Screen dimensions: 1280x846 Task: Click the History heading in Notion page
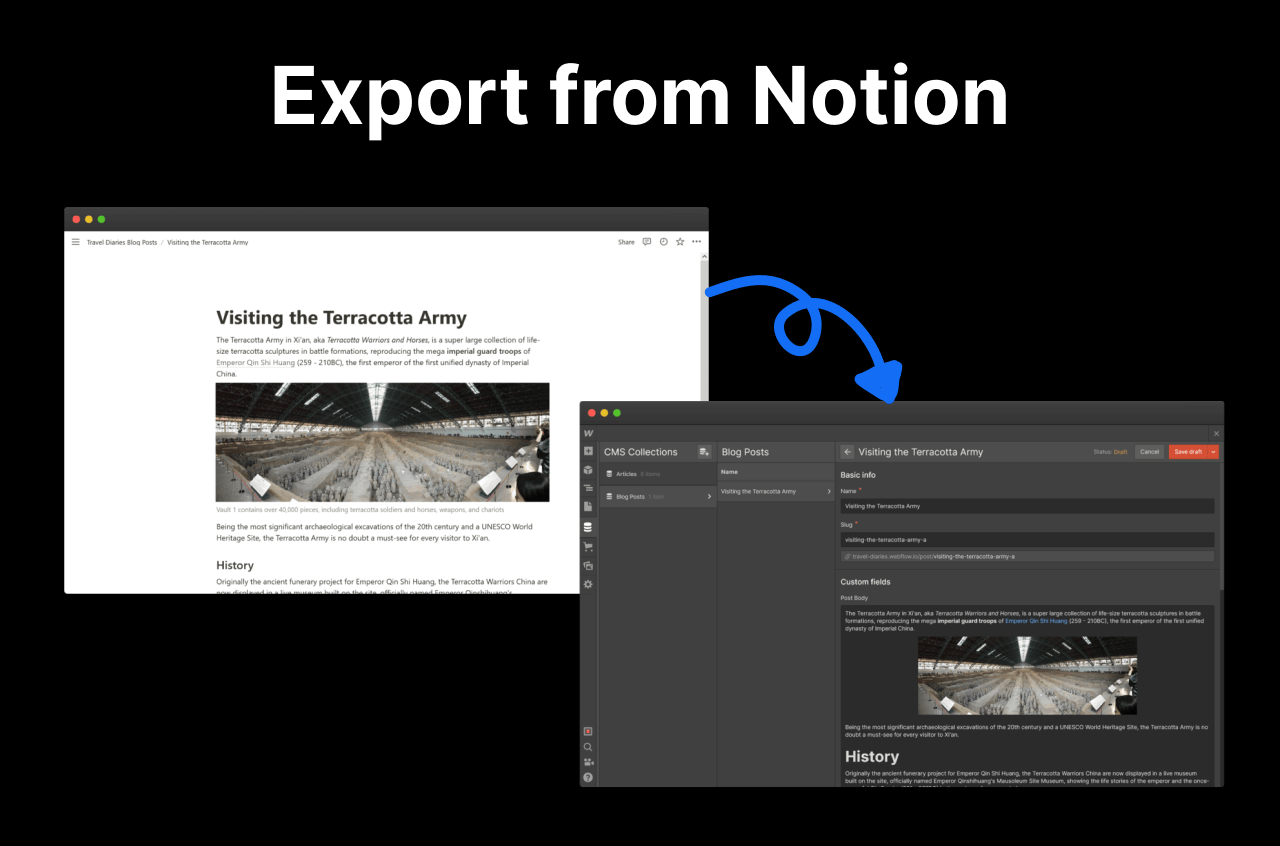point(235,566)
